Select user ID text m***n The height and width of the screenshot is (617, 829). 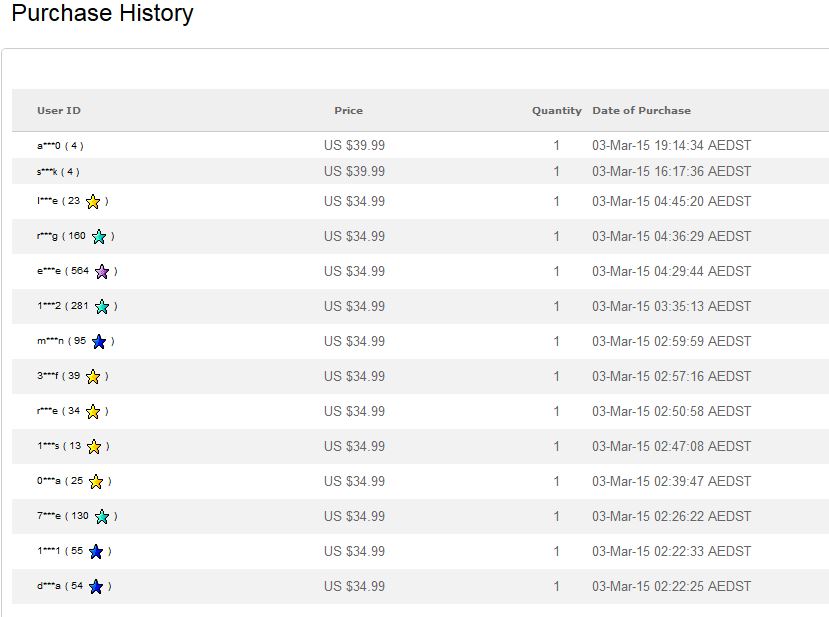click(x=50, y=341)
